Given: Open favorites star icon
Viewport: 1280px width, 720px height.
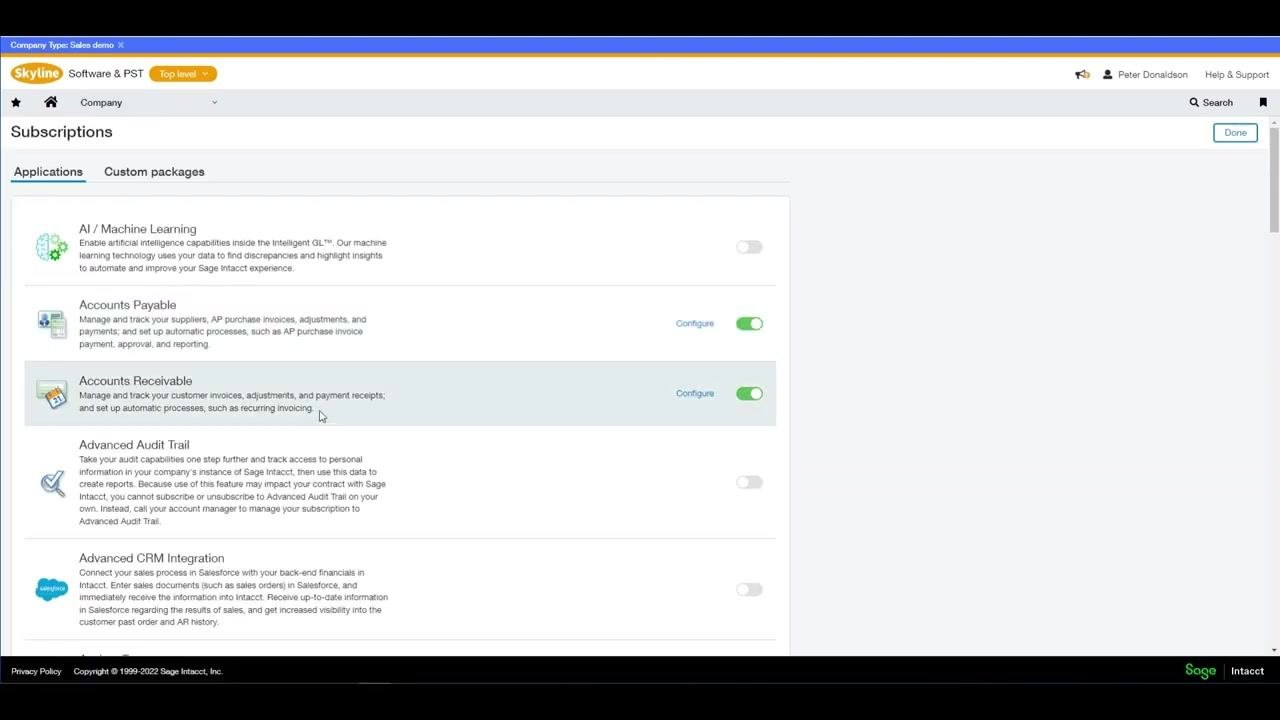Looking at the screenshot, I should click(16, 102).
